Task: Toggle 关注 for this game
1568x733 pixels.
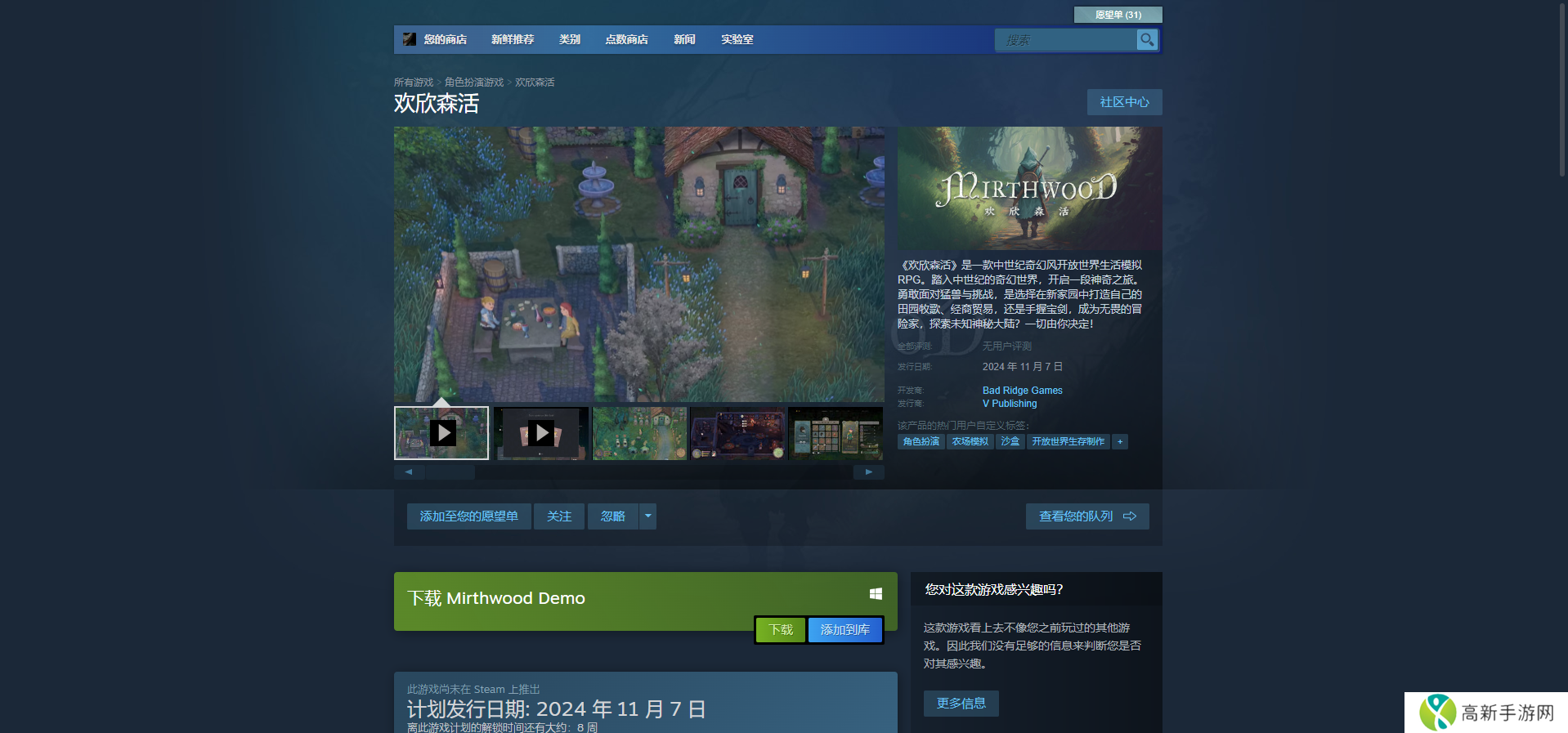Action: pyautogui.click(x=559, y=516)
